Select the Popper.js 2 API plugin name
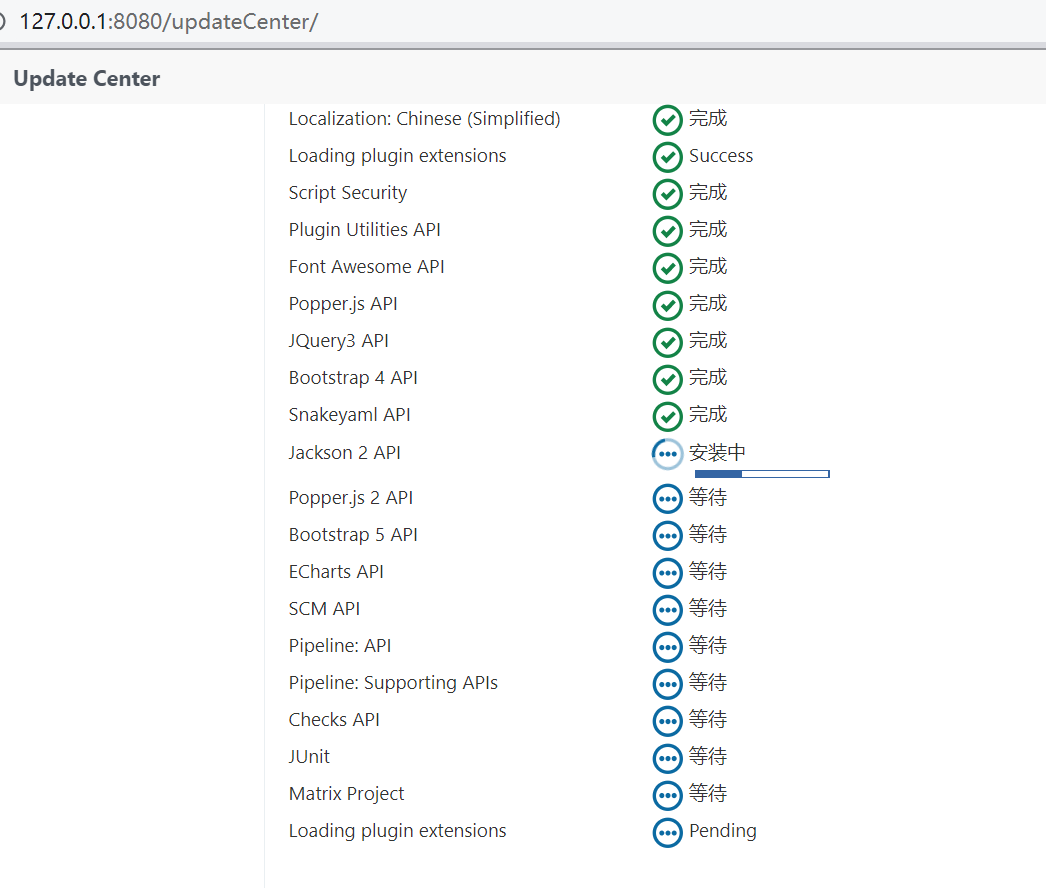This screenshot has height=888, width=1046. (350, 498)
